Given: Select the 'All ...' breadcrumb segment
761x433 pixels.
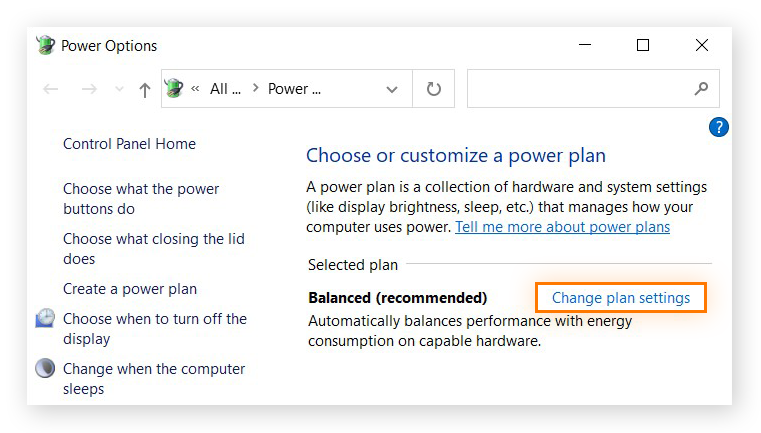Looking at the screenshot, I should coord(225,89).
